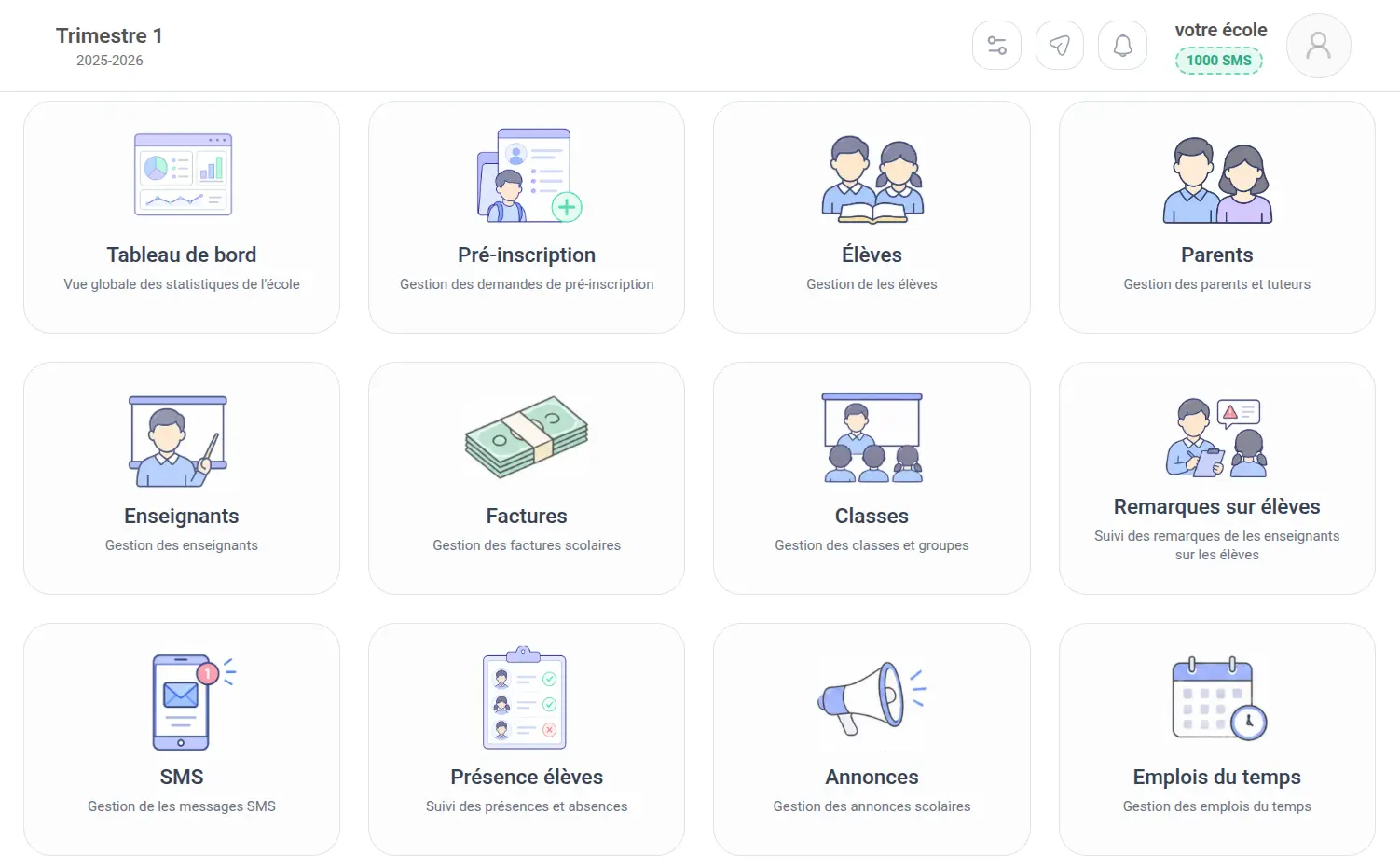
Task: Open the notifications bell icon
Action: [1122, 46]
